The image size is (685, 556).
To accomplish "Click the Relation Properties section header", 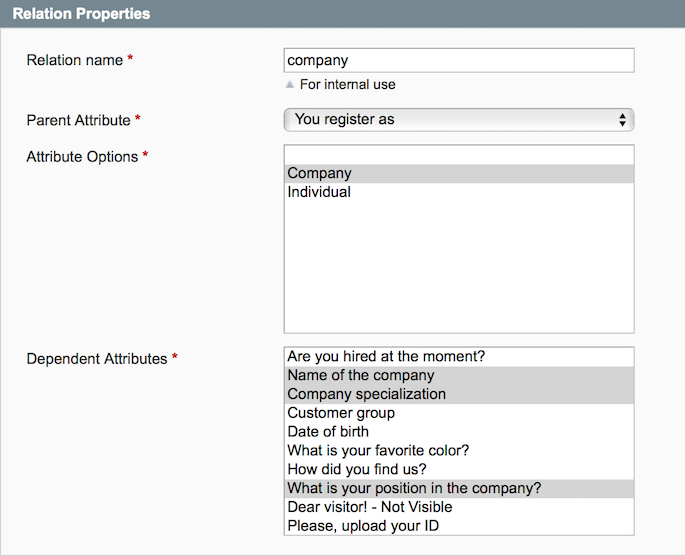I will pos(81,14).
